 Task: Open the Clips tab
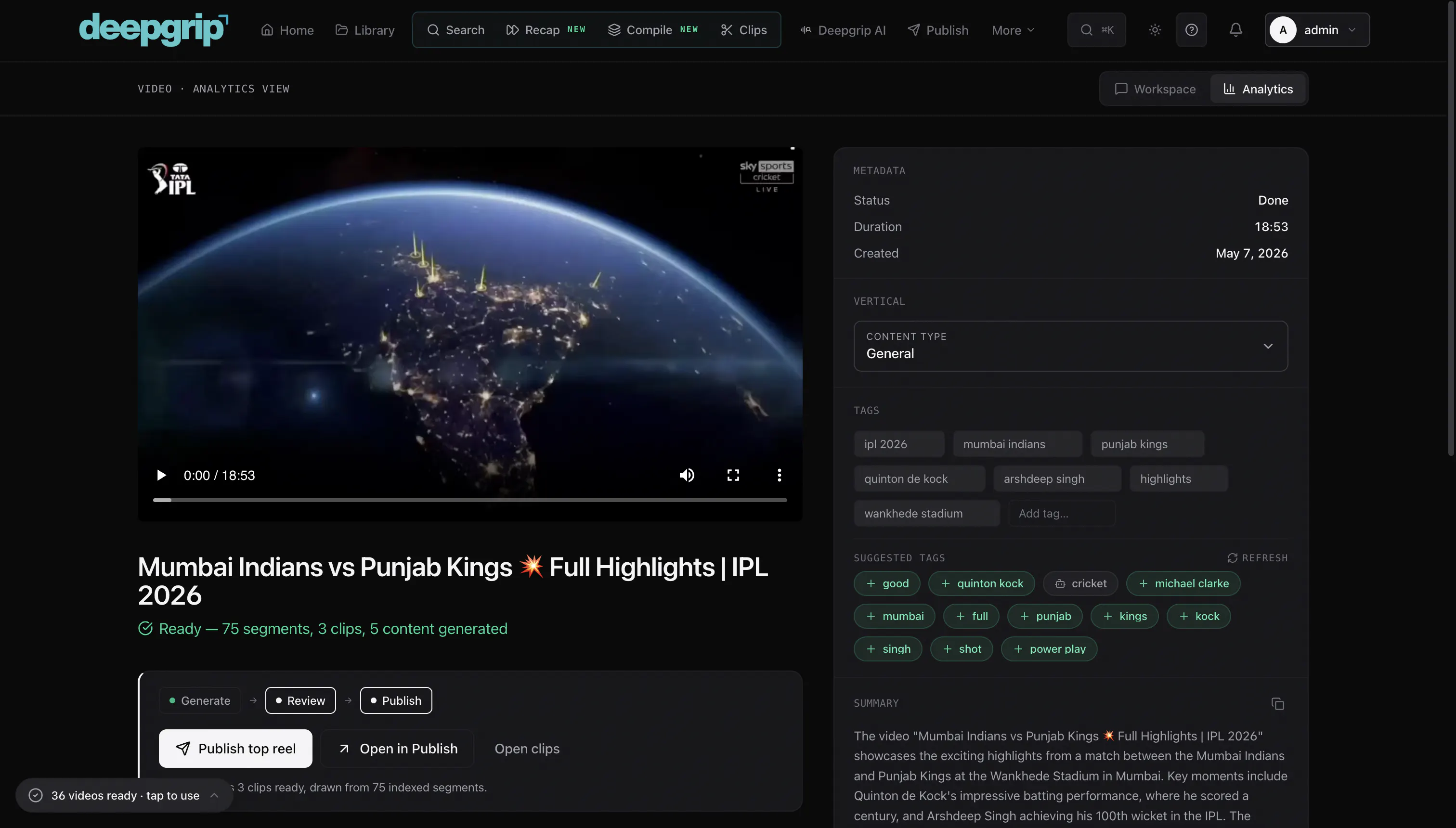point(743,29)
